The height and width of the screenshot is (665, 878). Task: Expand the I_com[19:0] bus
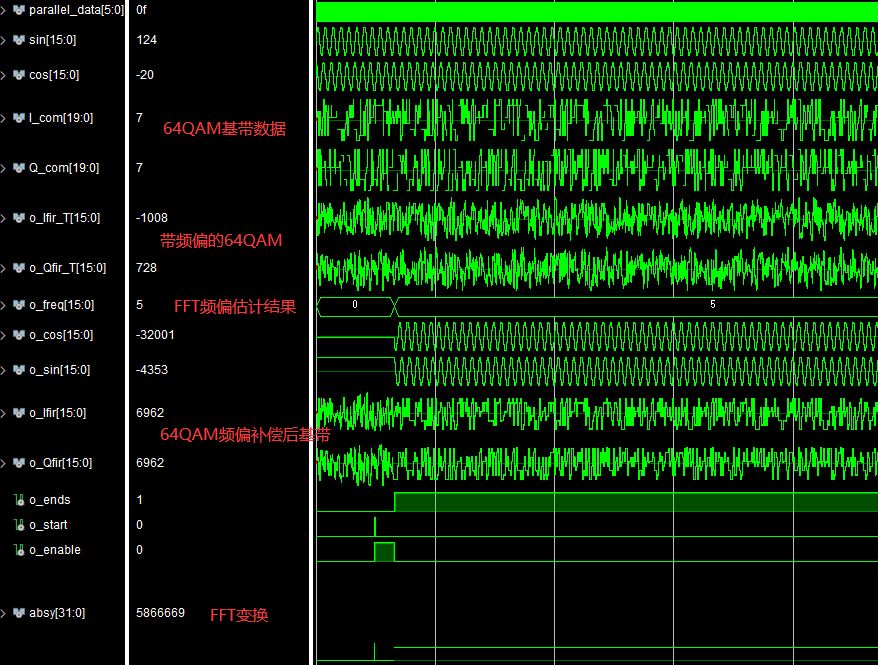click(x=3, y=118)
